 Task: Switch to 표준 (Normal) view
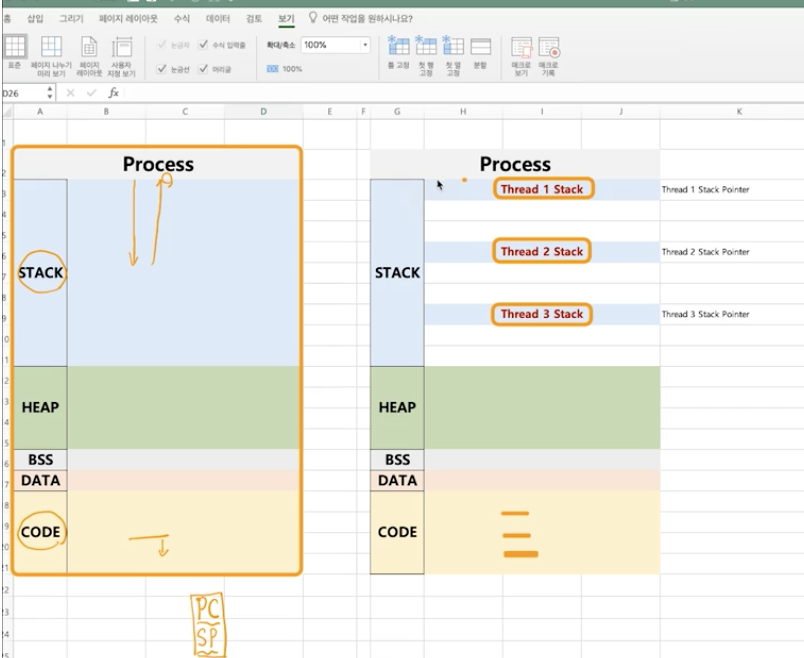15,52
